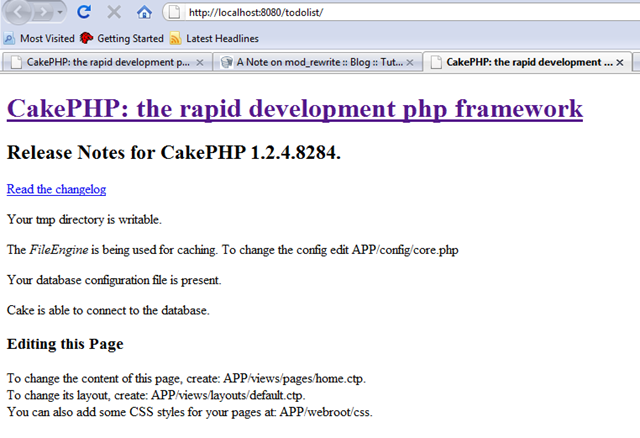Click the Editing this Page heading

click(65, 344)
